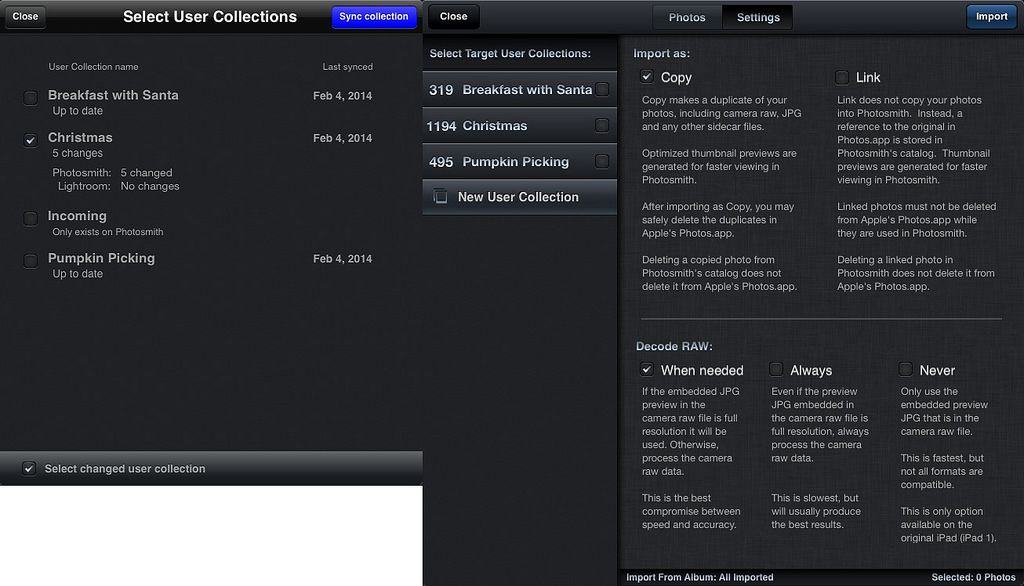
Task: Enable the Link import option
Action: pyautogui.click(x=842, y=77)
